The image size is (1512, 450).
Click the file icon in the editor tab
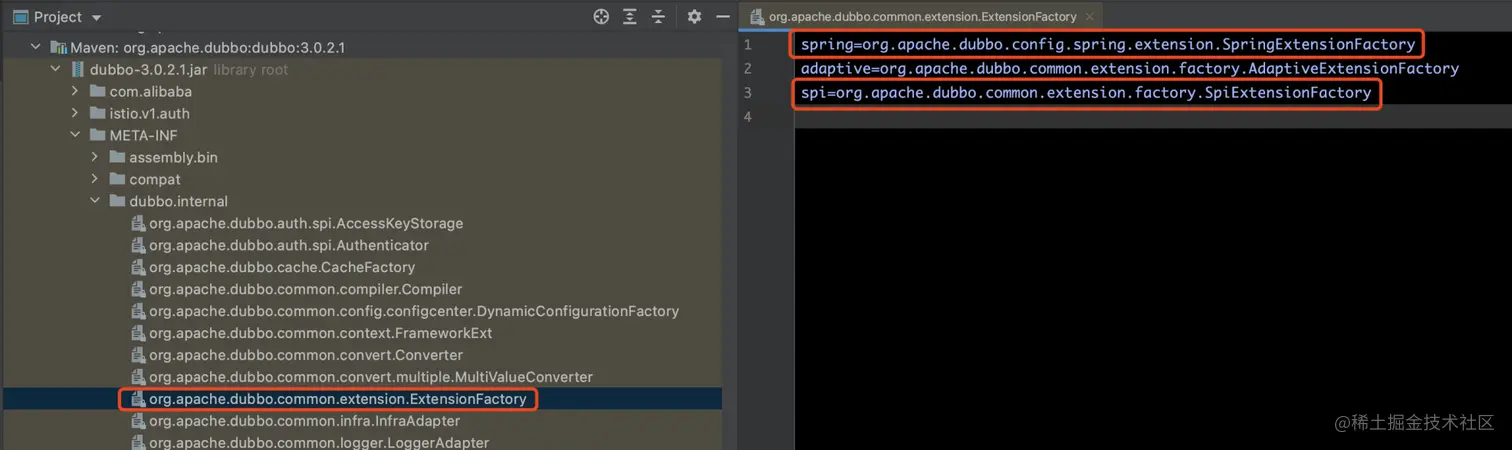pyautogui.click(x=757, y=17)
